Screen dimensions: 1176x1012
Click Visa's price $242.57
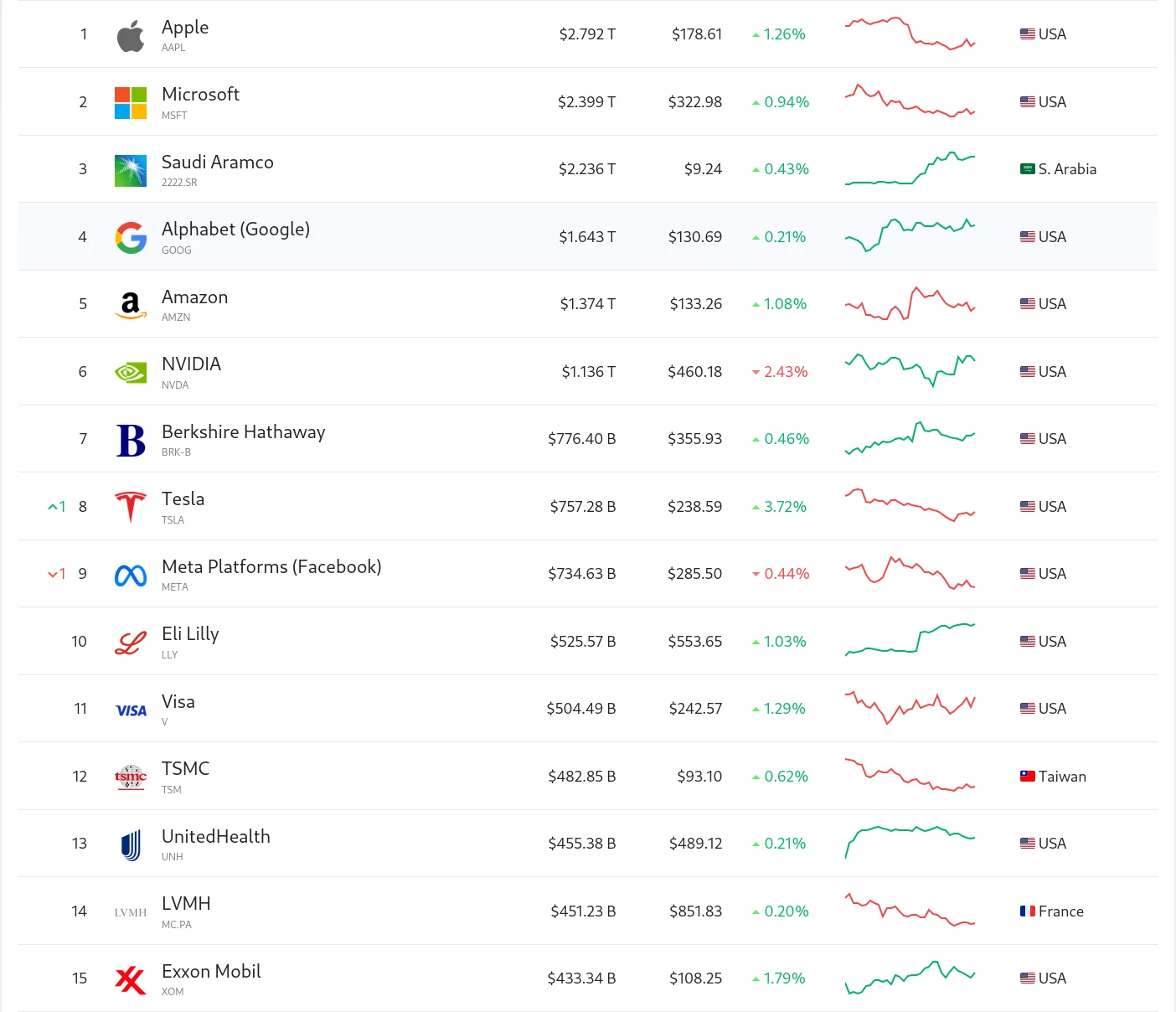point(695,709)
